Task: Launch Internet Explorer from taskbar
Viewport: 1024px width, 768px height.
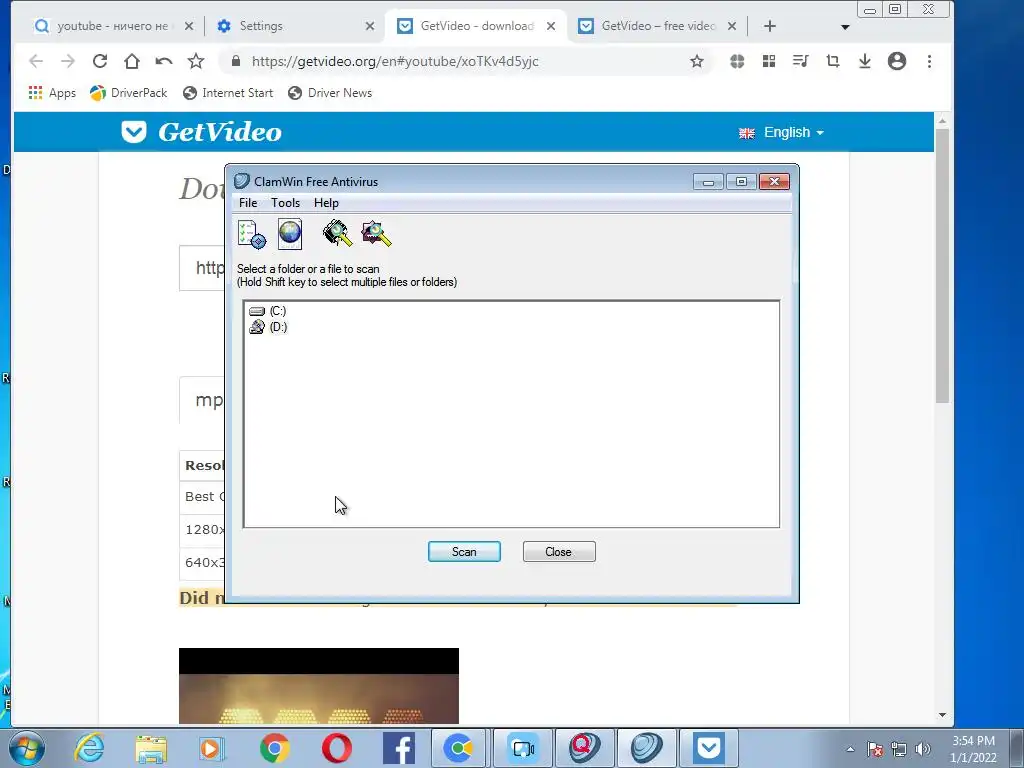Action: coord(89,748)
